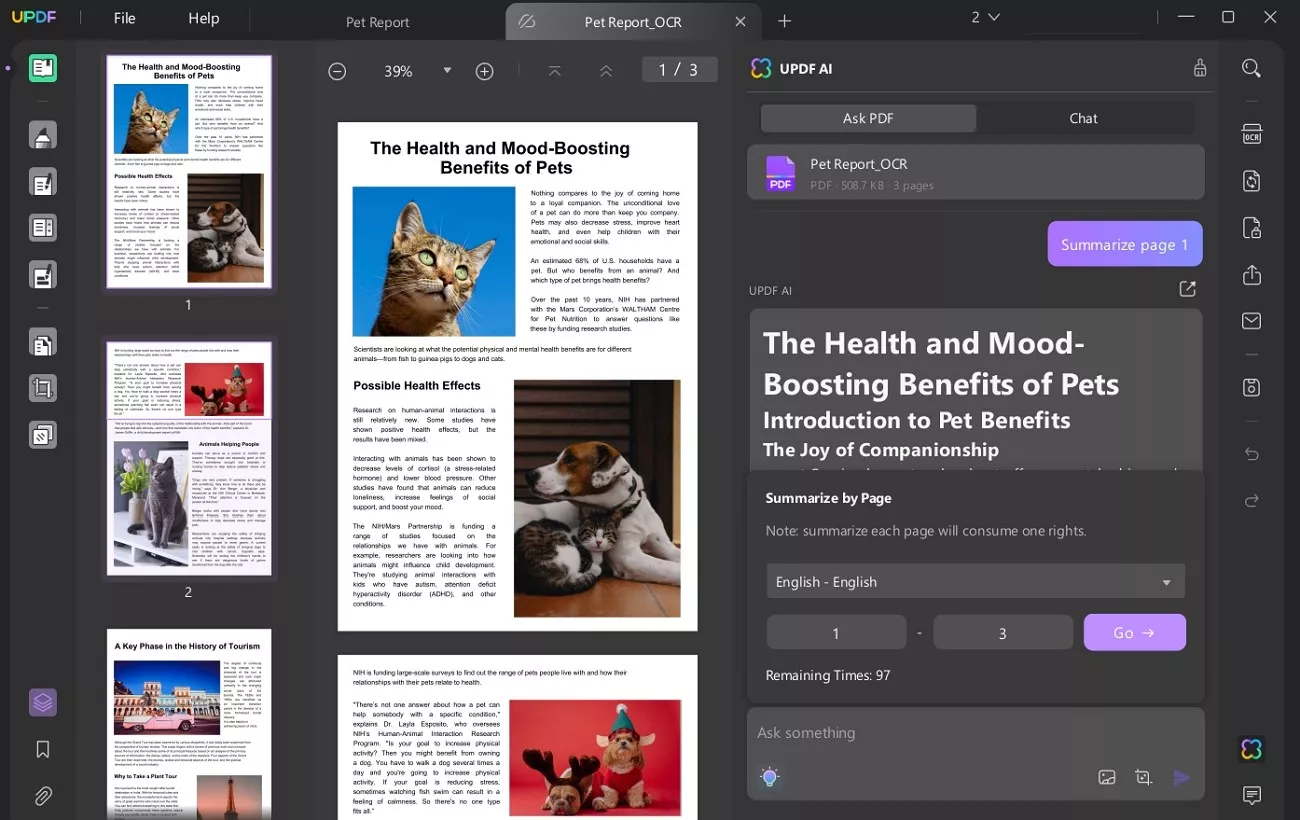Open the watermark and background tool
Screen dimensions: 1300x820
pyautogui.click(x=43, y=435)
